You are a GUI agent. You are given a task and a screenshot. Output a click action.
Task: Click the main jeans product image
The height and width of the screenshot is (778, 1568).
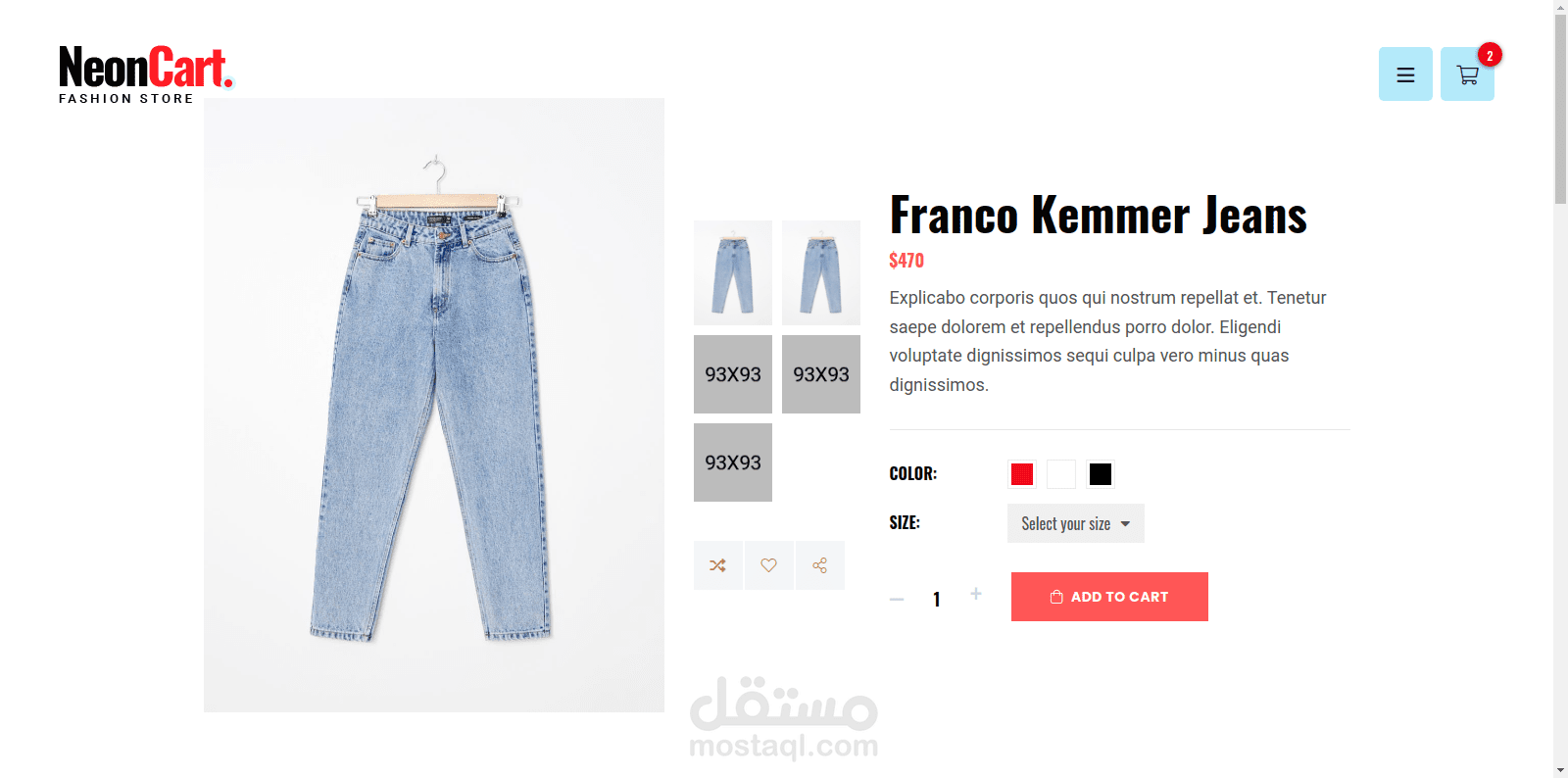point(434,405)
